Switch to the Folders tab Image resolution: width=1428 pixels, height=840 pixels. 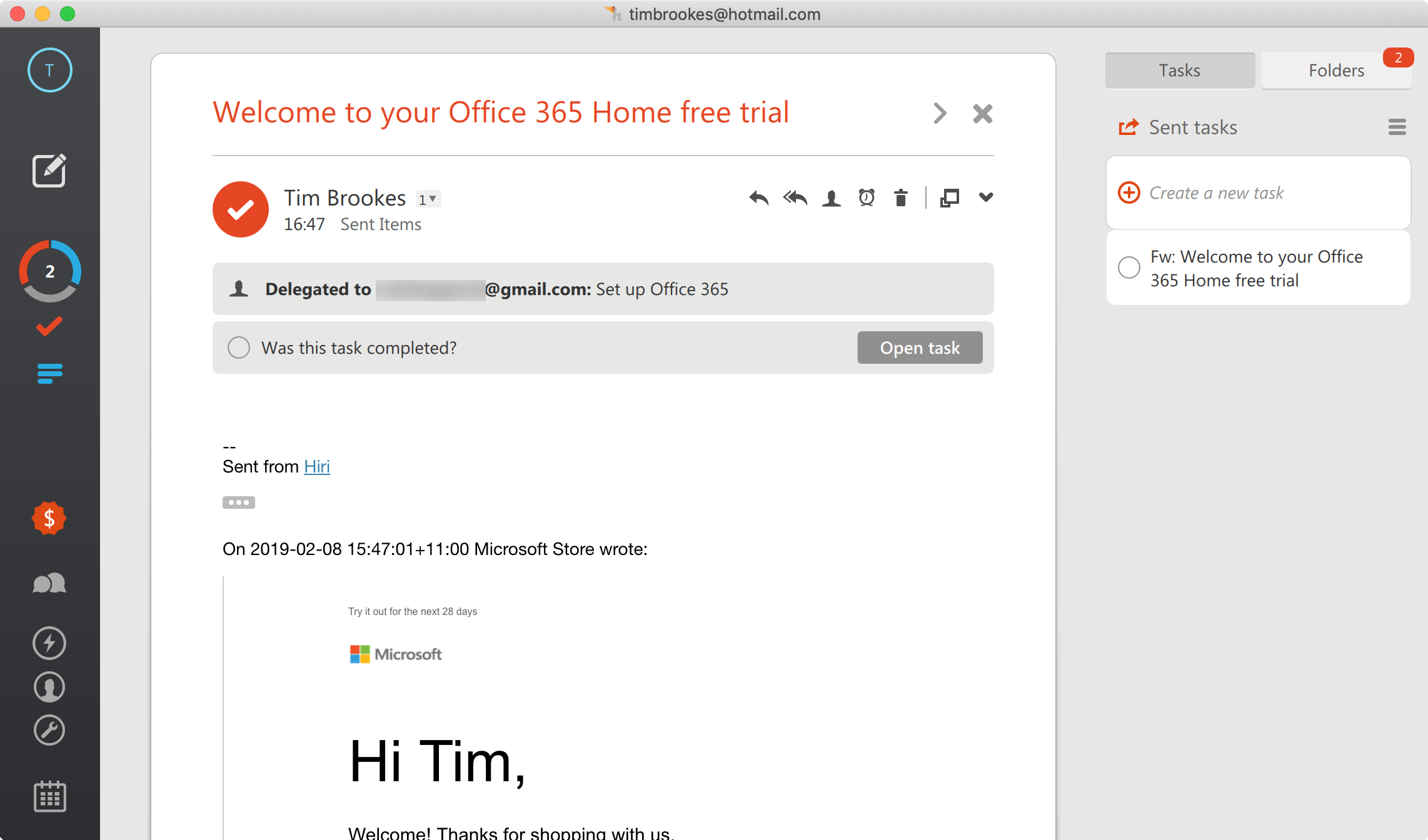pyautogui.click(x=1335, y=70)
